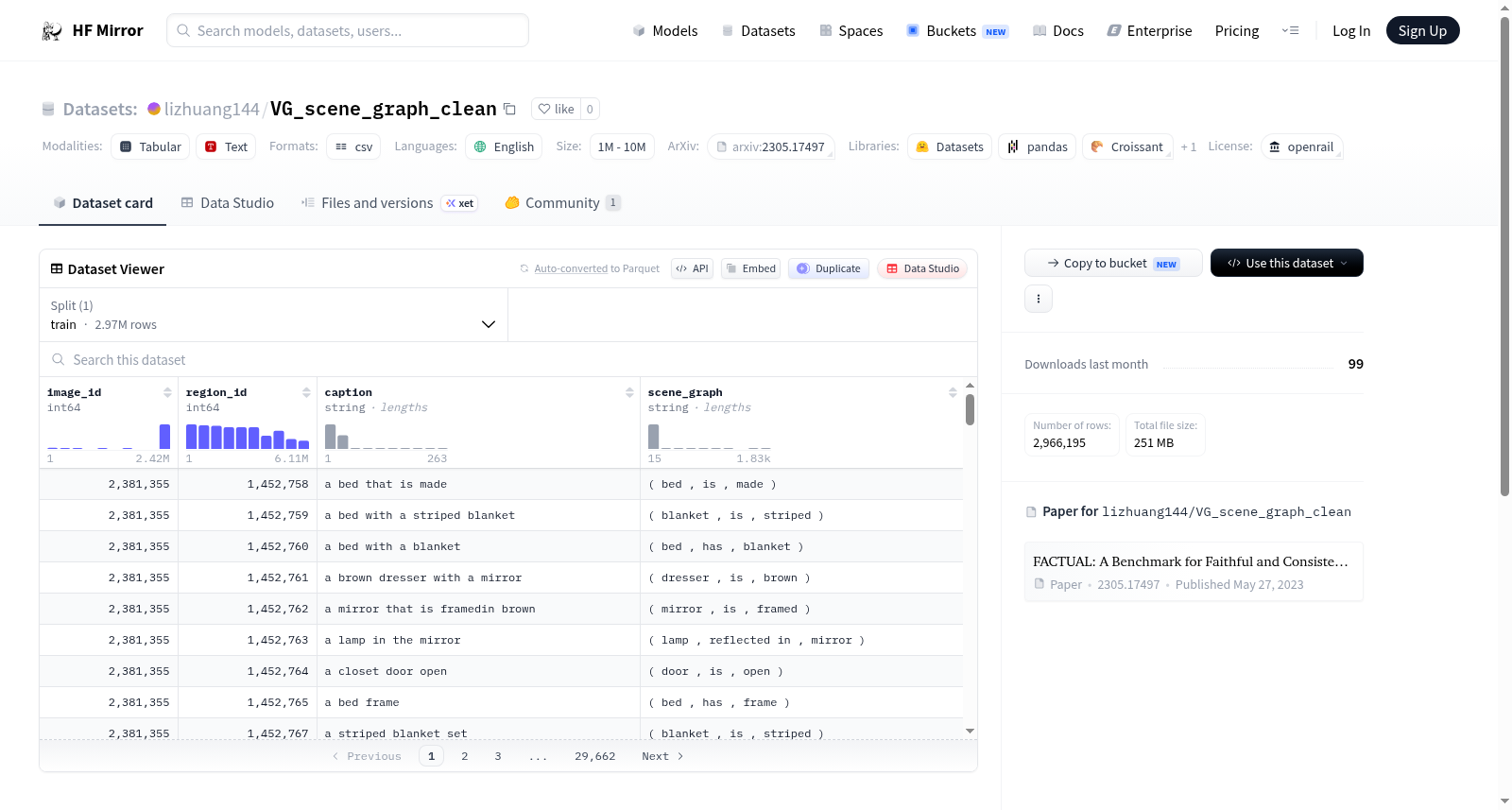Open the arxiv:2305.17497 tag
Image resolution: width=1512 pixels, height=810 pixels.
point(771,146)
